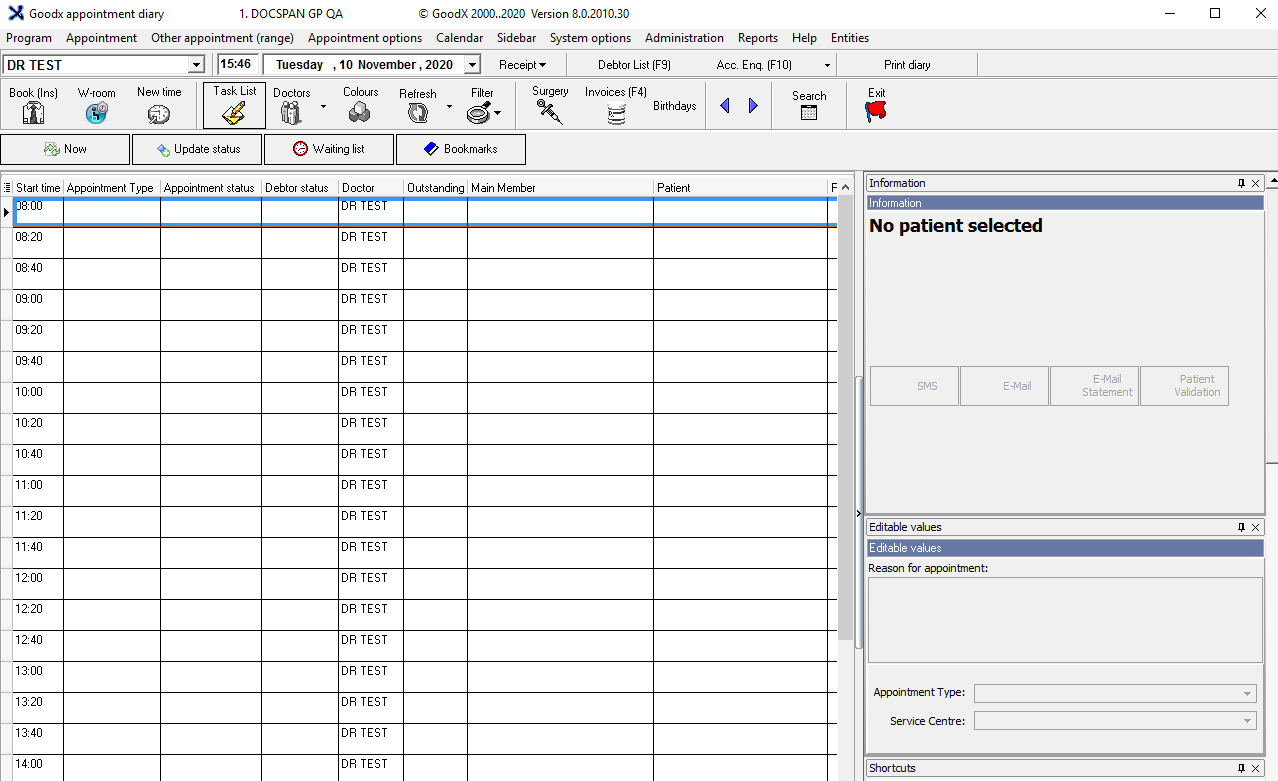Click the Update status button
The height and width of the screenshot is (781, 1278).
(x=197, y=149)
